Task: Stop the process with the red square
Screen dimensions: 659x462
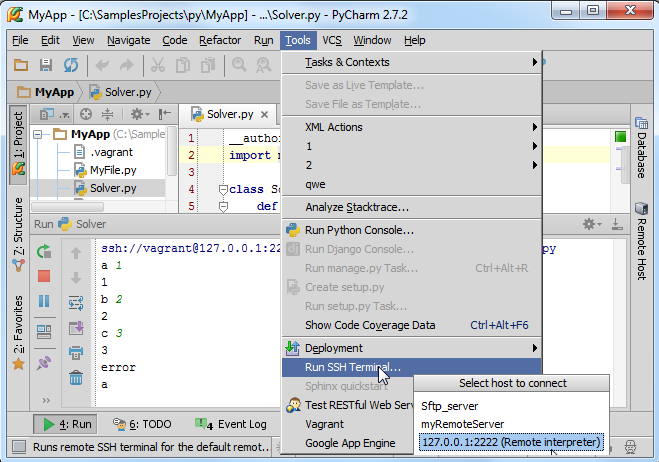Action: click(x=44, y=276)
